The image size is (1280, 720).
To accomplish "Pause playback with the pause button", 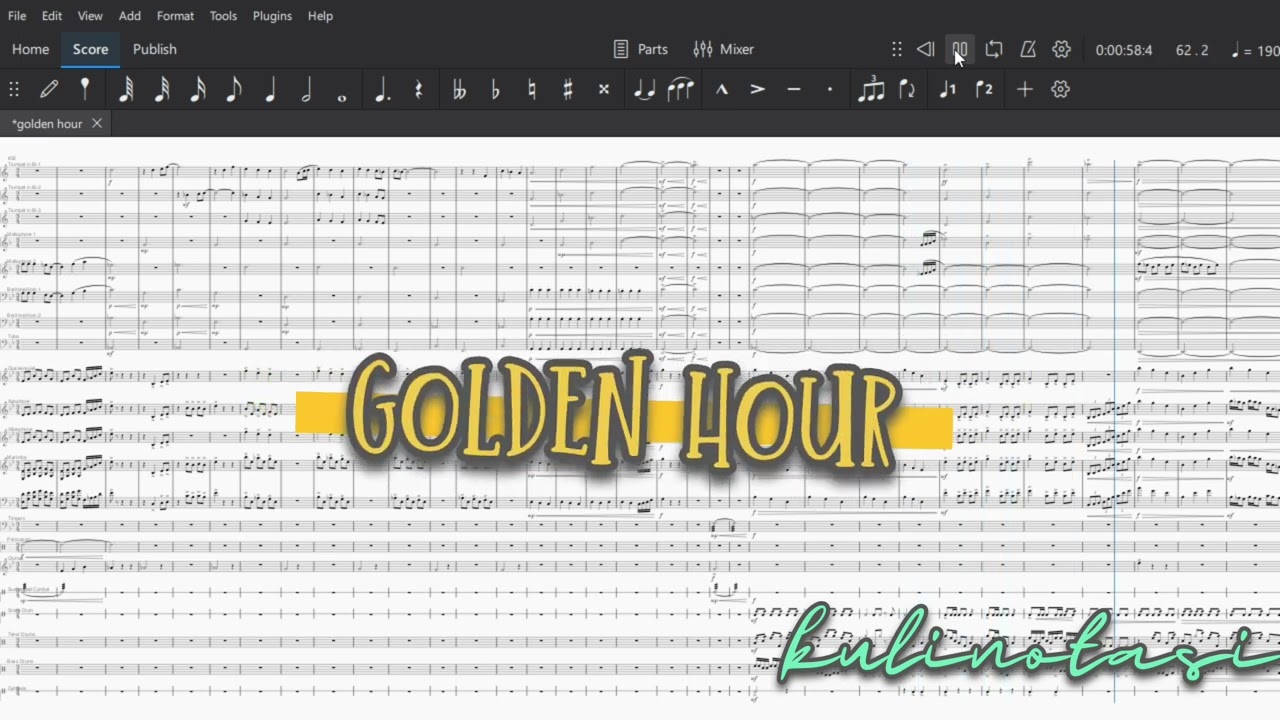I will tap(960, 49).
